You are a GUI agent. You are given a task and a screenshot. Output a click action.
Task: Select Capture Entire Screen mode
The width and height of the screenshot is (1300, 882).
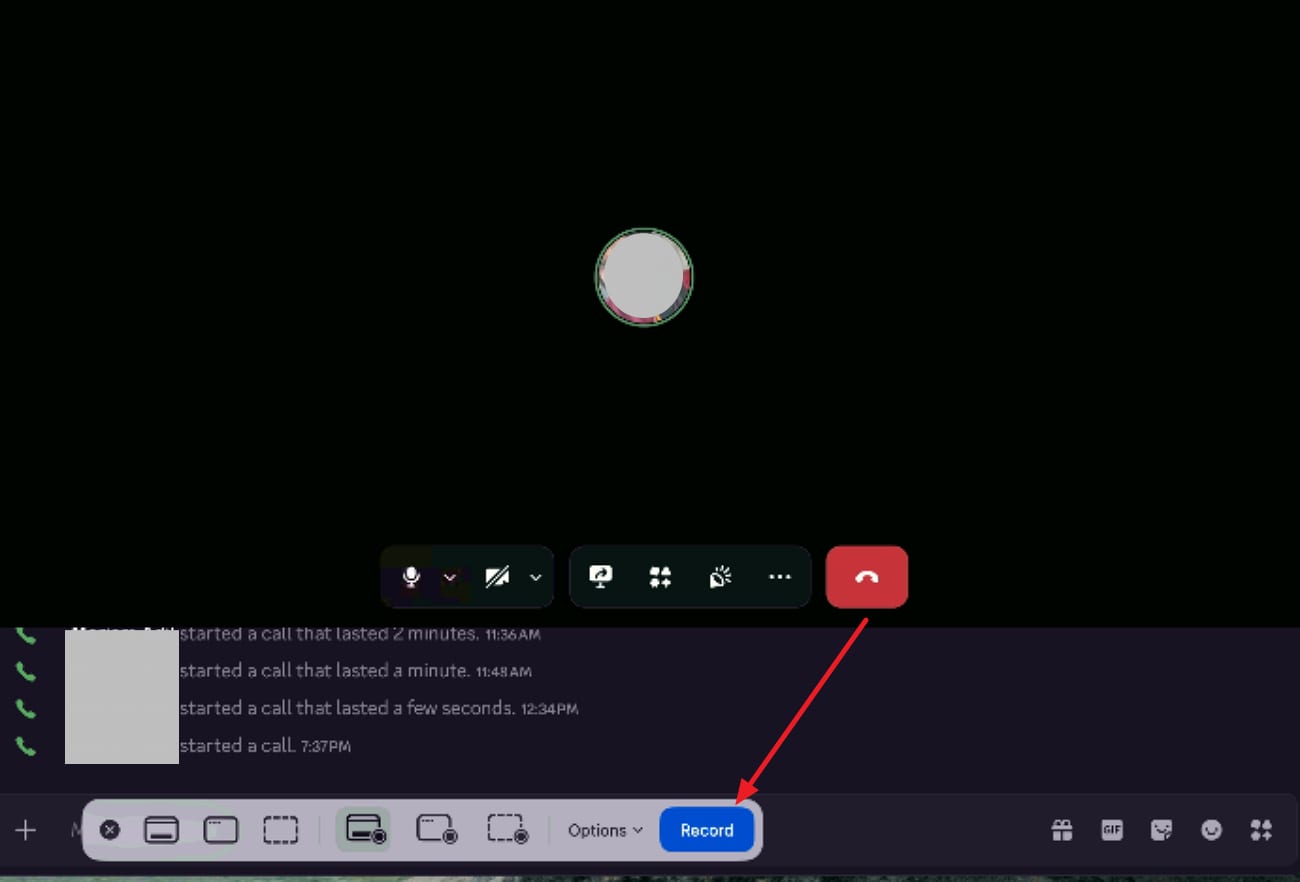pyautogui.click(x=162, y=830)
